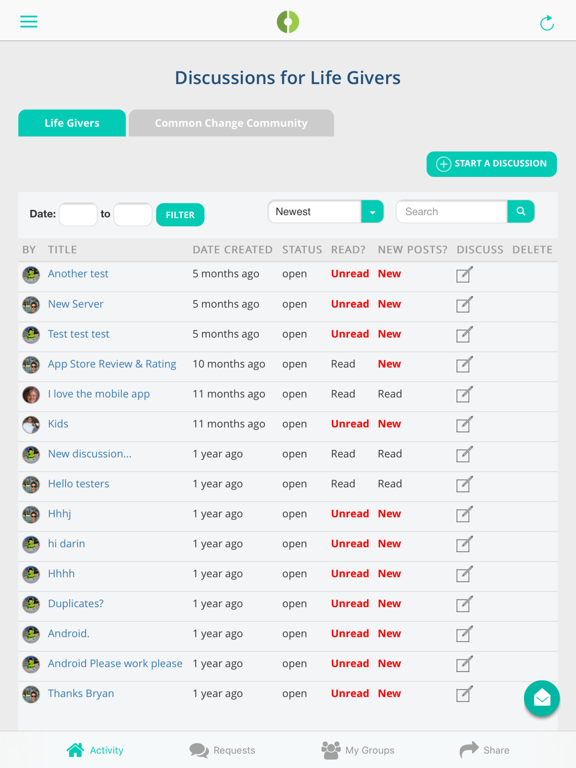
Task: Open the hamburger menu
Action: tap(28, 22)
